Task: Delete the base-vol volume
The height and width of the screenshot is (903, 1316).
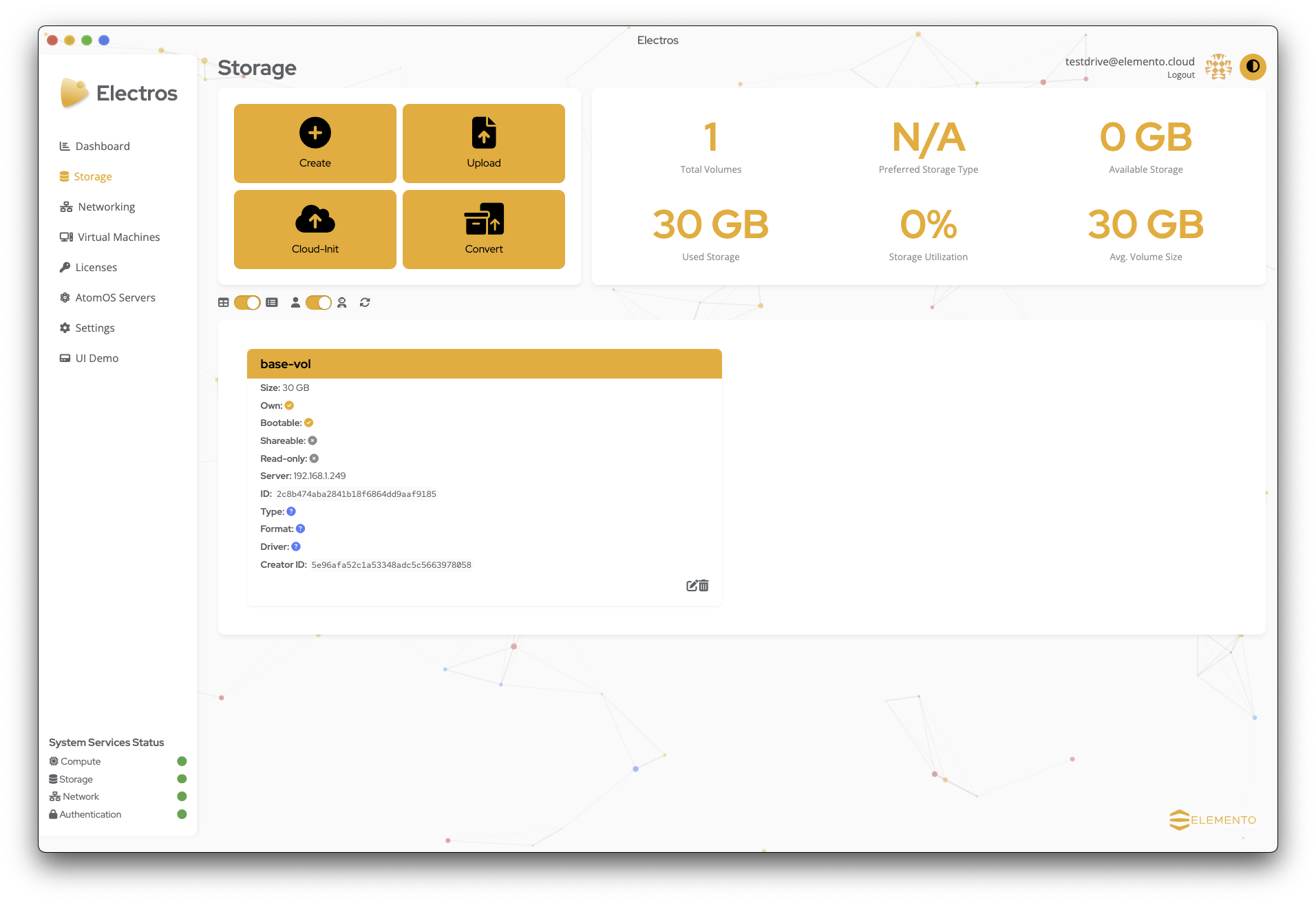Action: [703, 586]
